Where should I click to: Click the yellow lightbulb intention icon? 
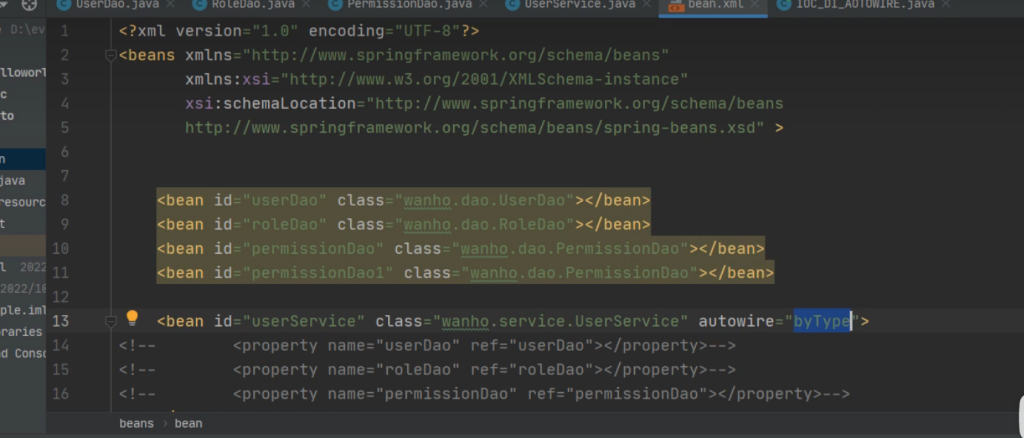tap(131, 319)
